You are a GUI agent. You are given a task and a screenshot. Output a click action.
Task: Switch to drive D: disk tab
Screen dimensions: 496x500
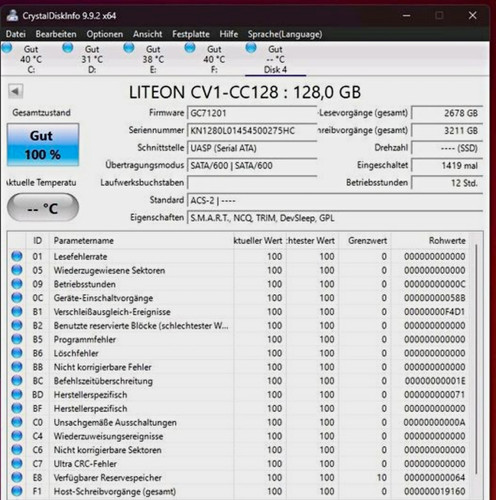[x=92, y=59]
